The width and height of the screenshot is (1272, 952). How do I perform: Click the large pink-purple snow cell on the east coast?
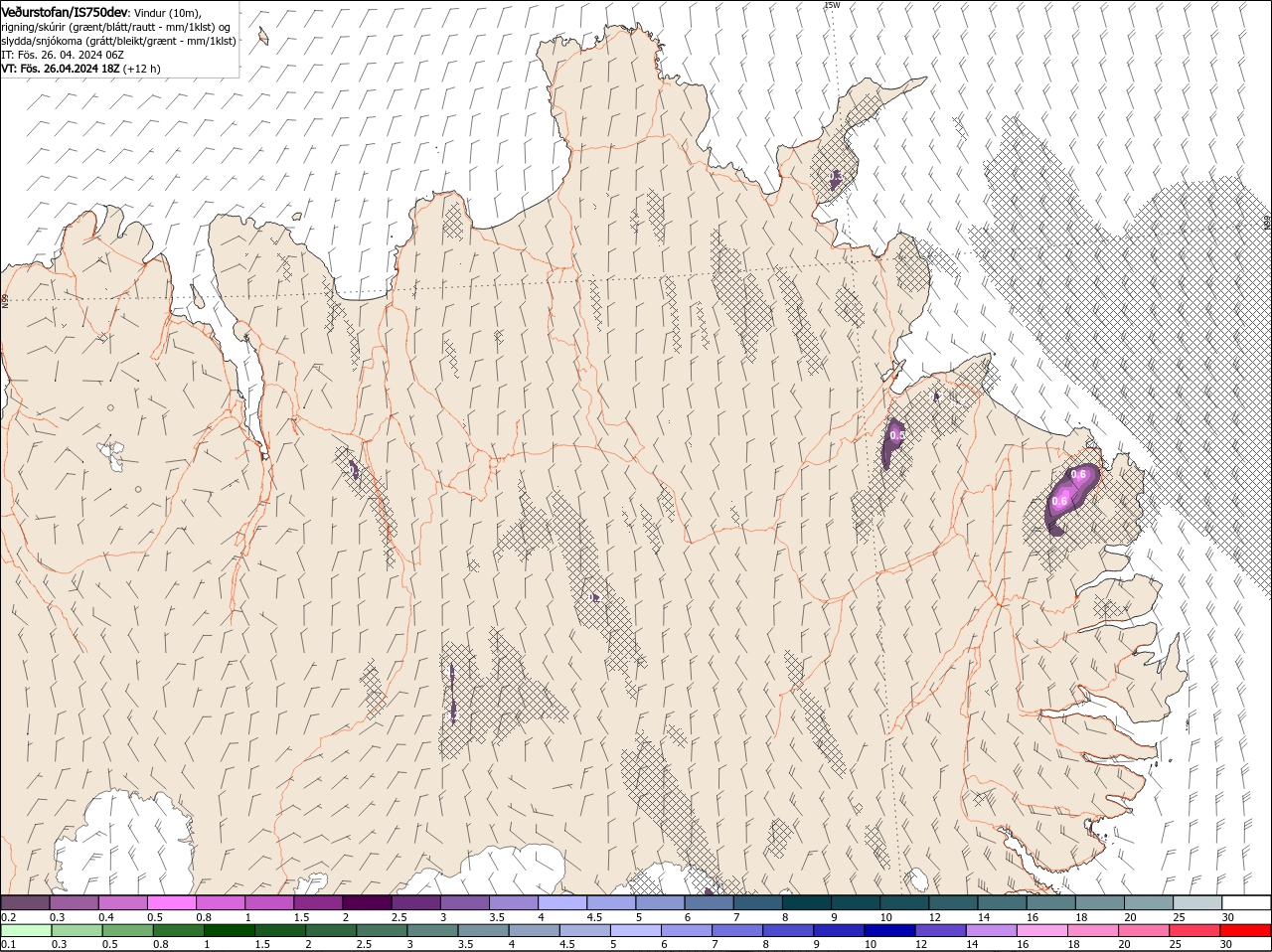tap(1070, 498)
